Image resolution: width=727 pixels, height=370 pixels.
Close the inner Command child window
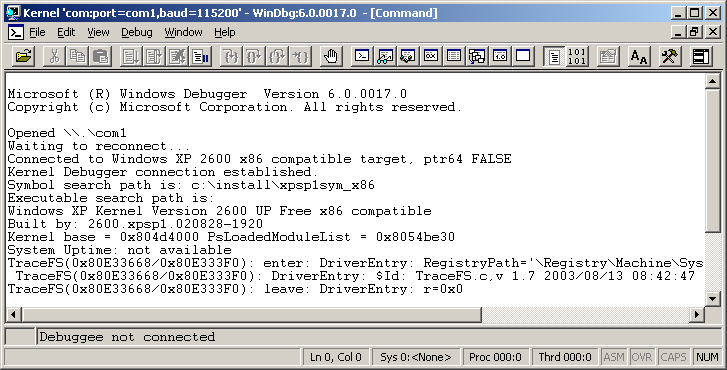point(713,32)
